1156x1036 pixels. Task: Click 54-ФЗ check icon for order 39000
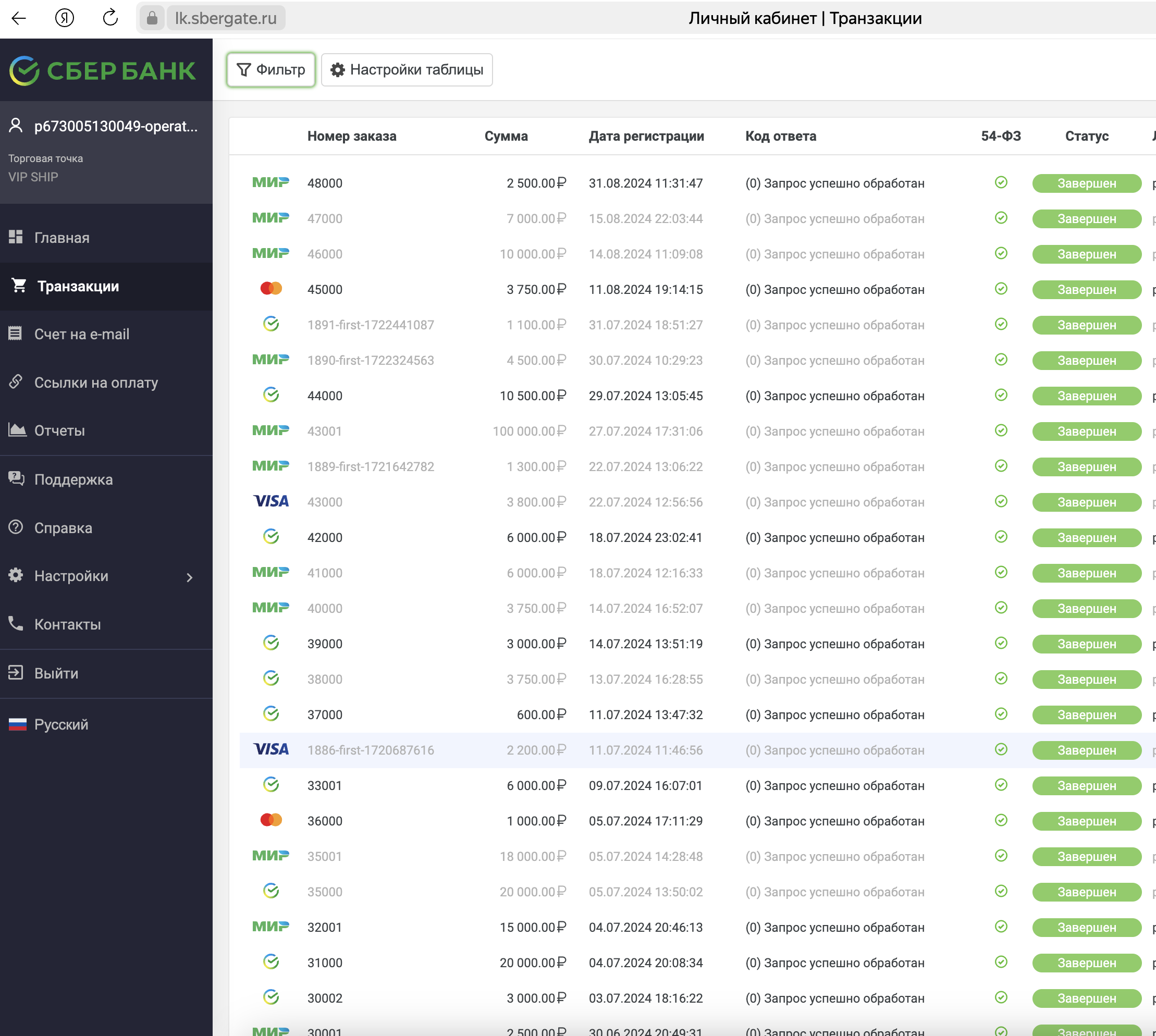pos(1001,643)
